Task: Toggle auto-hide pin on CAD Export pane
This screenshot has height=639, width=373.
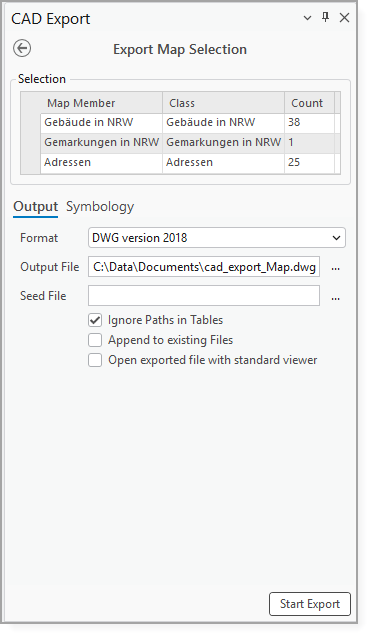Action: [x=325, y=18]
